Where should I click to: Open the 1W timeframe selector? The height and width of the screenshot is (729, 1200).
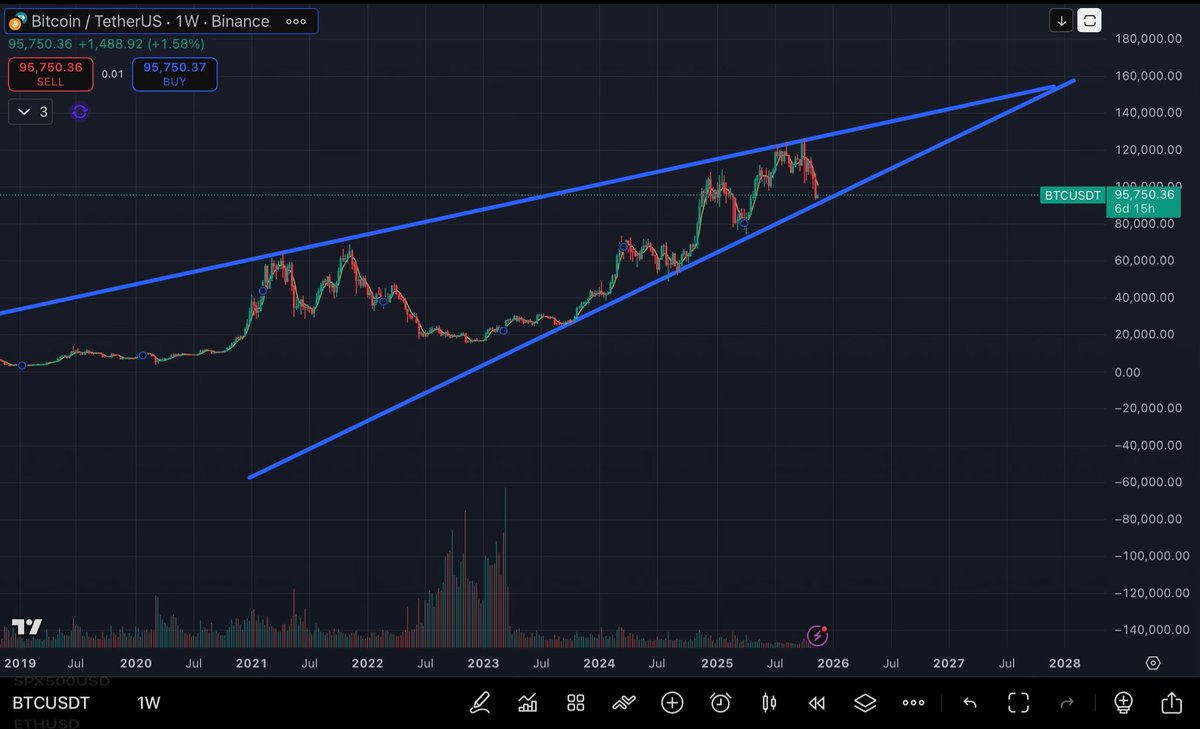coord(148,702)
